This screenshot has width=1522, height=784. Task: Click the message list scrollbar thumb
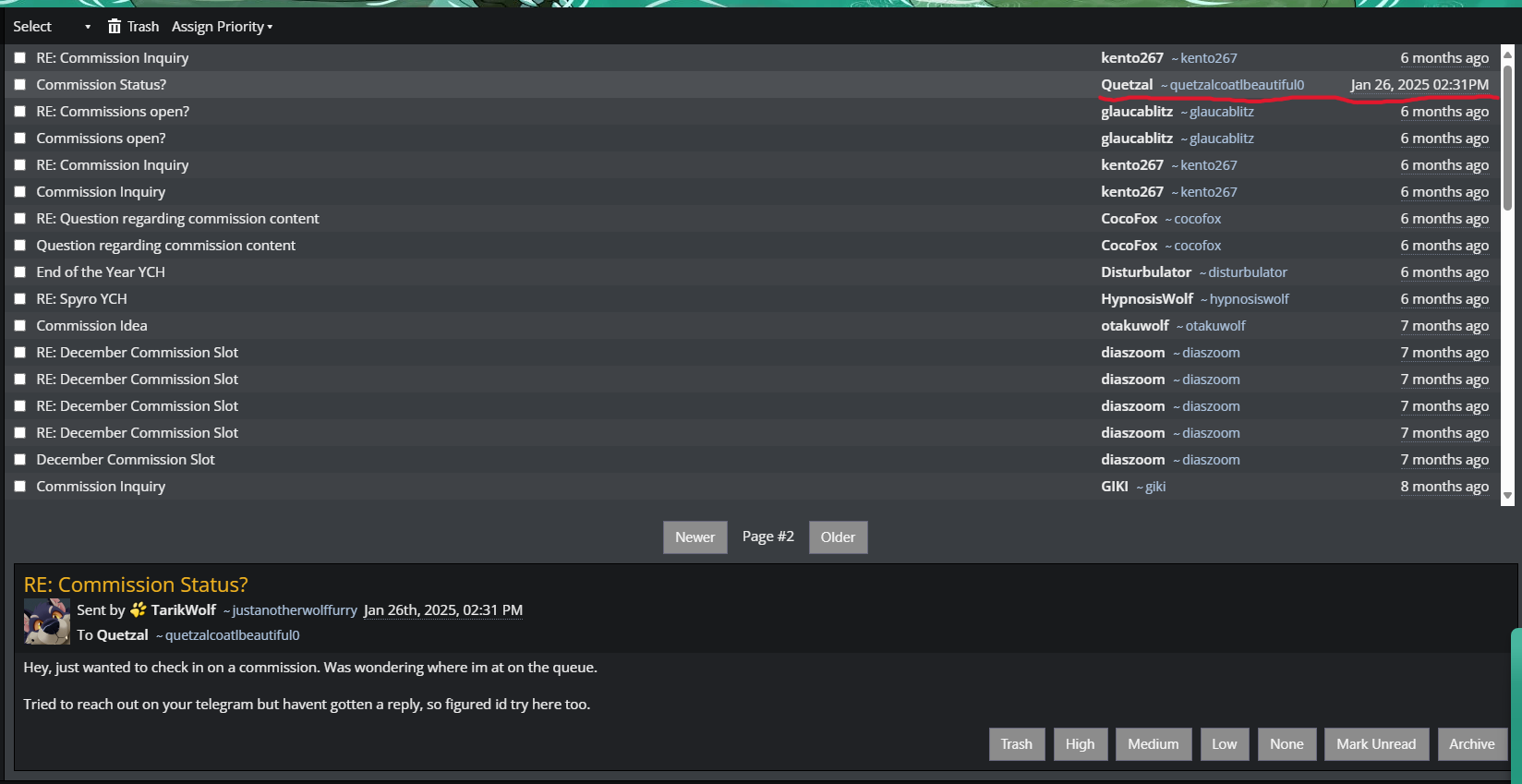pyautogui.click(x=1507, y=137)
